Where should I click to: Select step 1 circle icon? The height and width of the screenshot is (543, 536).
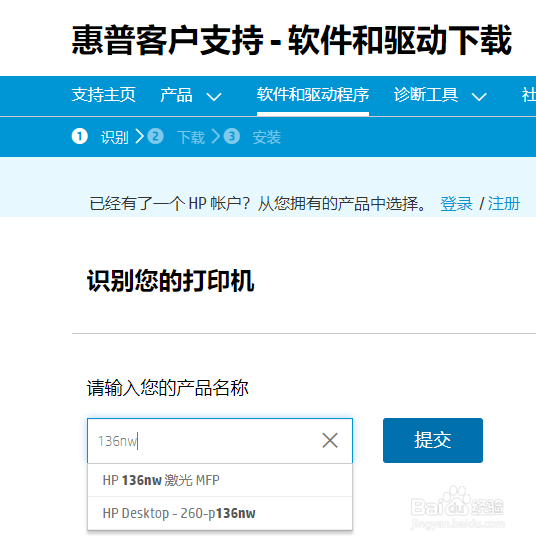pos(80,136)
